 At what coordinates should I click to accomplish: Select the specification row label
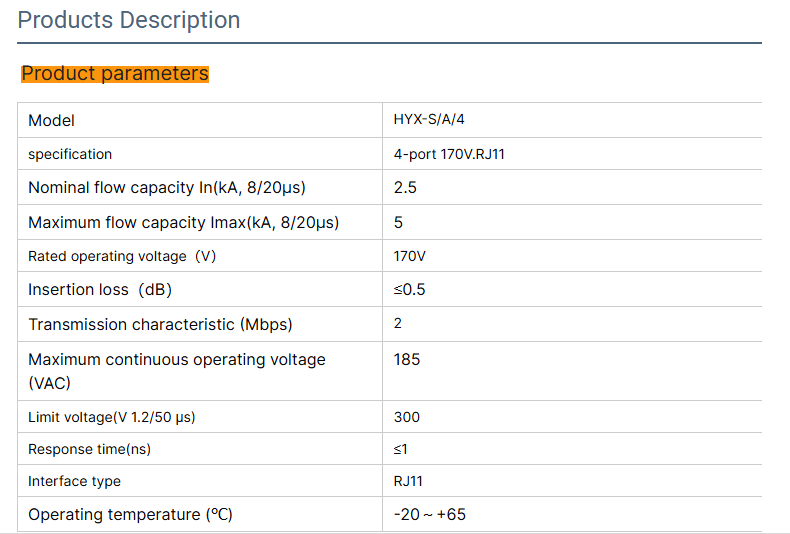click(70, 154)
